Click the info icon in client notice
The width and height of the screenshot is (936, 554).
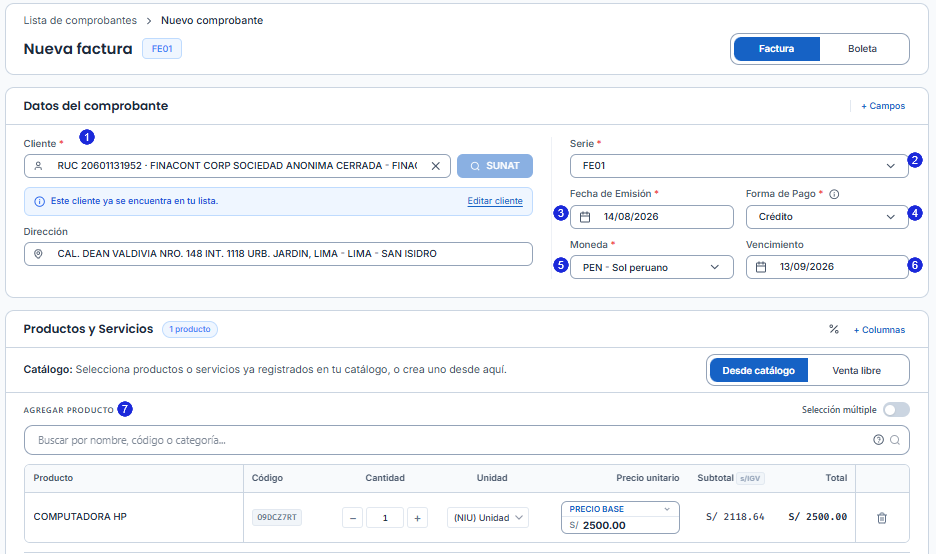[x=39, y=202]
